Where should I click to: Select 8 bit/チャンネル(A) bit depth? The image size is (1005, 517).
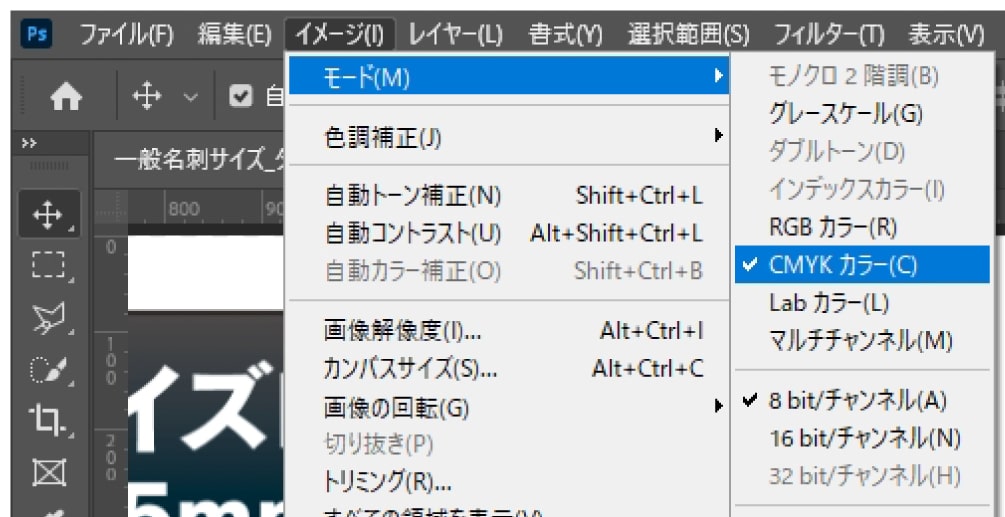point(856,401)
